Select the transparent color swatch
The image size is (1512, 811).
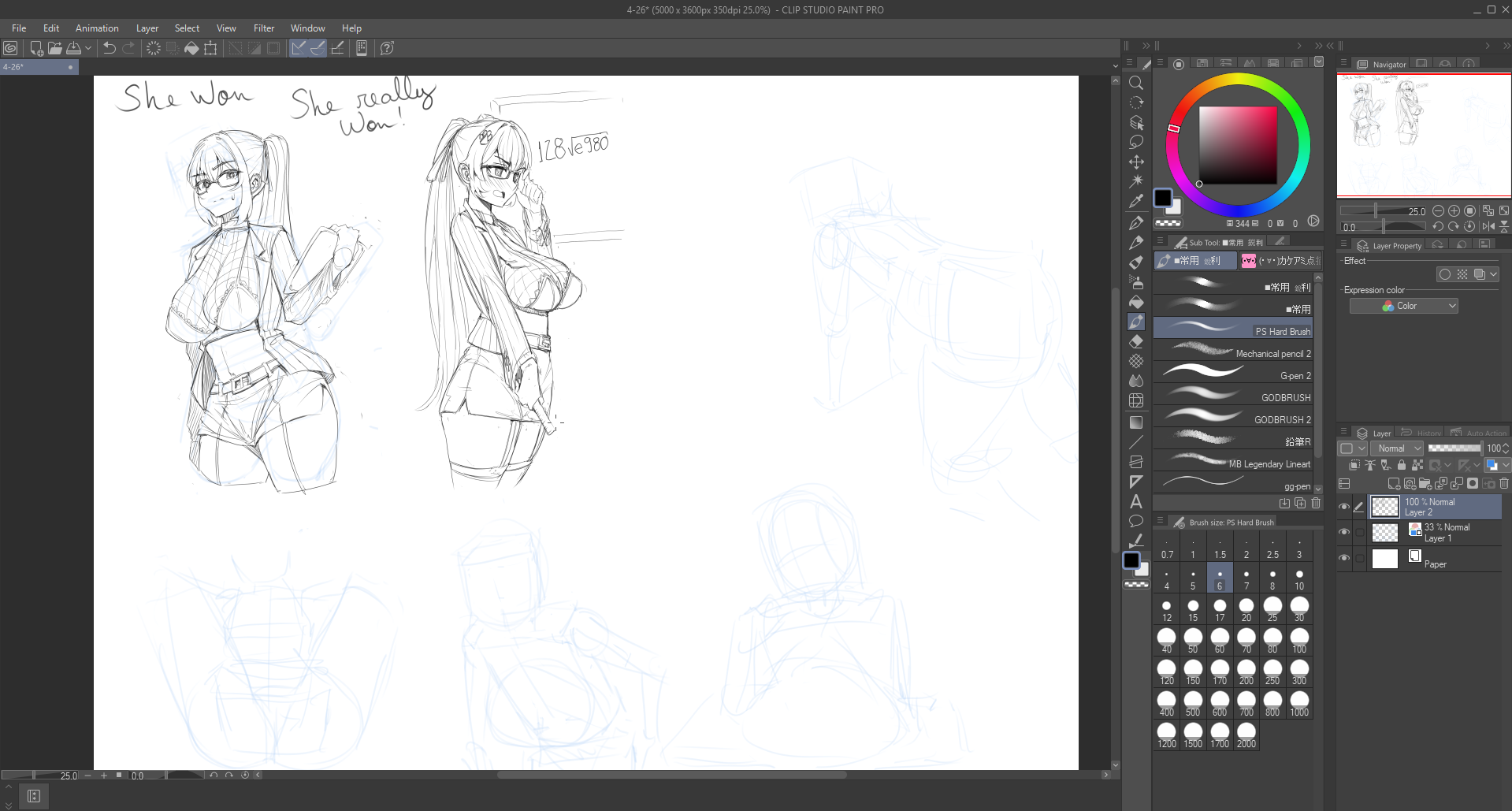[x=1168, y=224]
